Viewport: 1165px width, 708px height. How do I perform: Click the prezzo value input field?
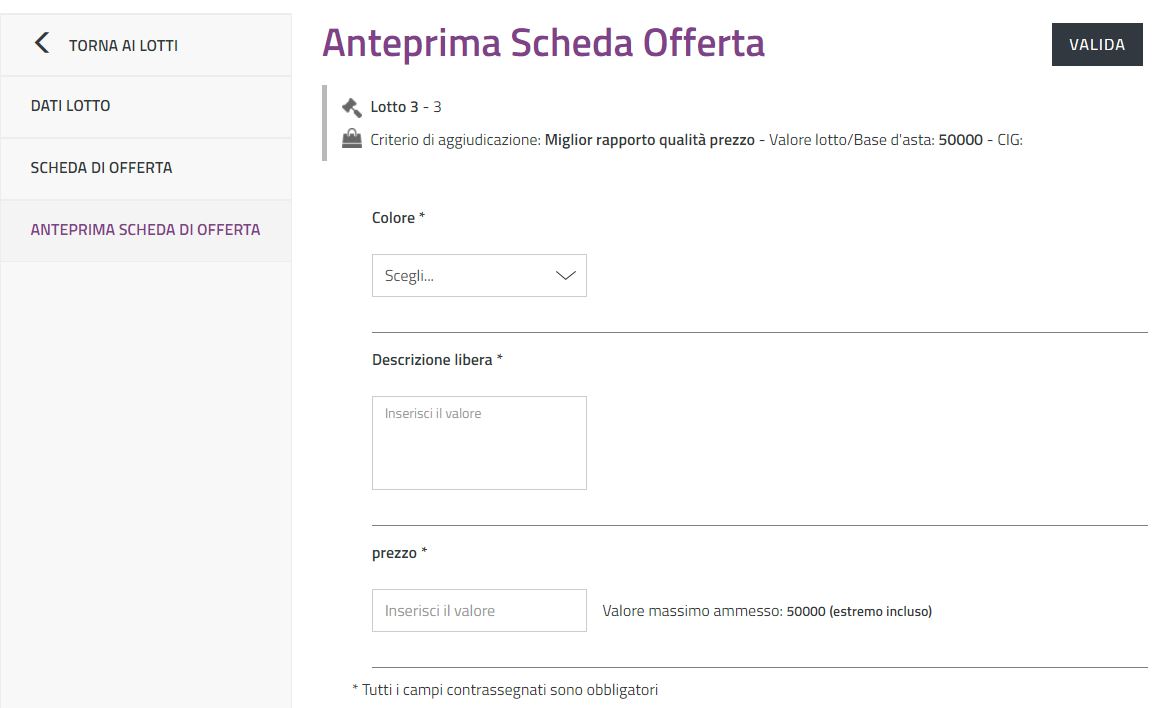click(479, 611)
